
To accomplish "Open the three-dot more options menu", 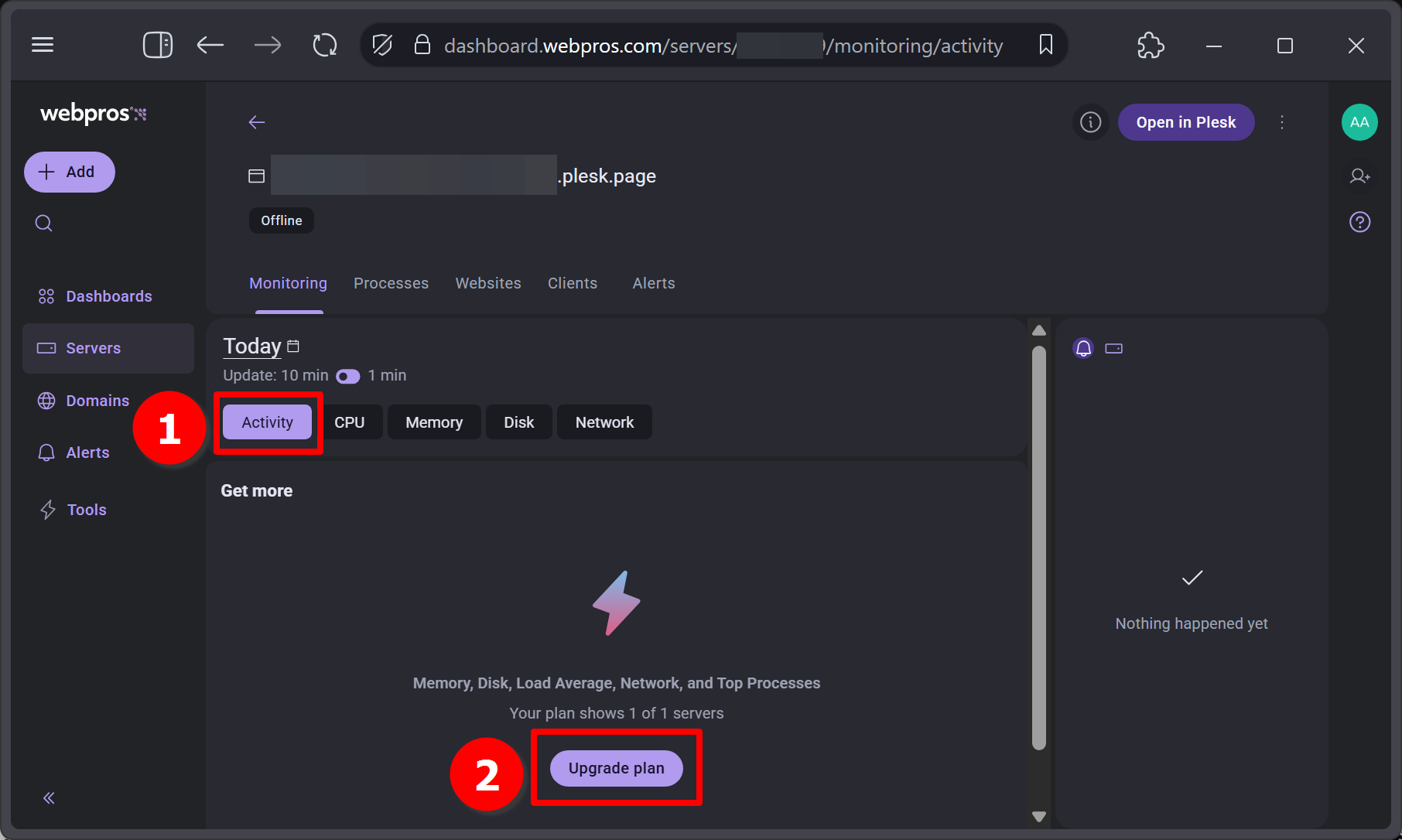I will point(1282,122).
